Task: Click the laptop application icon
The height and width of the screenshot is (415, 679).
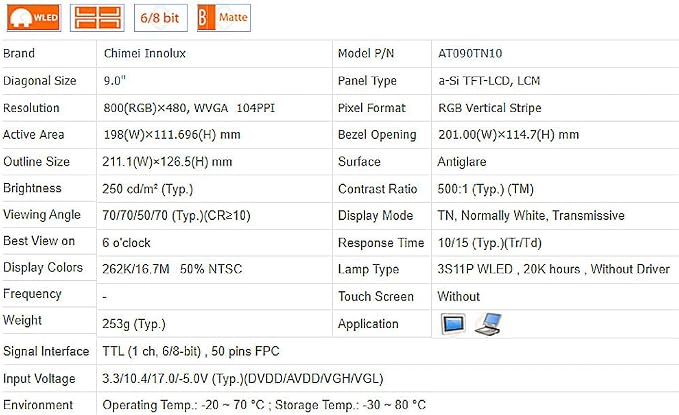Action: tap(488, 324)
